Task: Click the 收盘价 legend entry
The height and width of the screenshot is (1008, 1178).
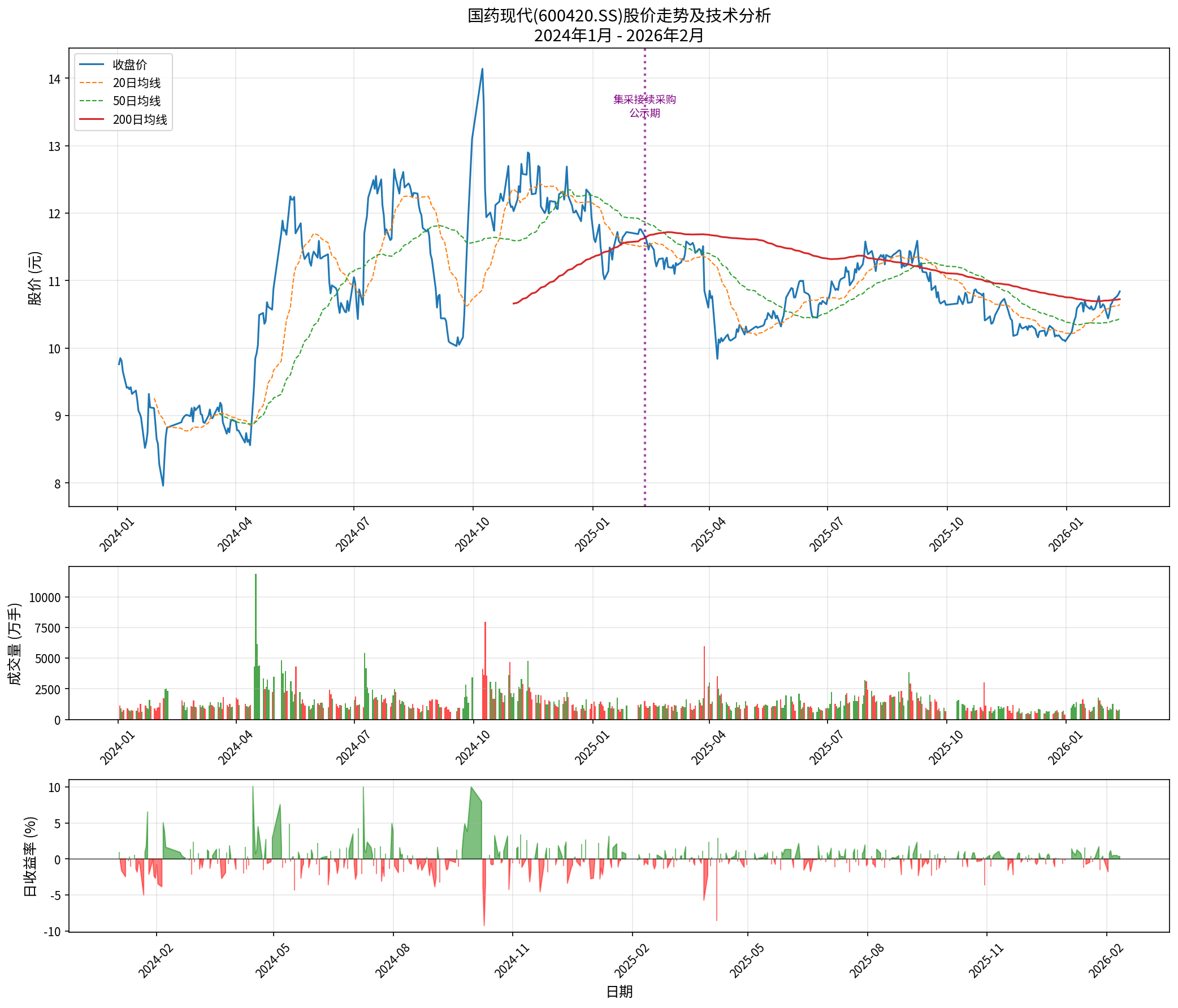Action: (x=129, y=65)
